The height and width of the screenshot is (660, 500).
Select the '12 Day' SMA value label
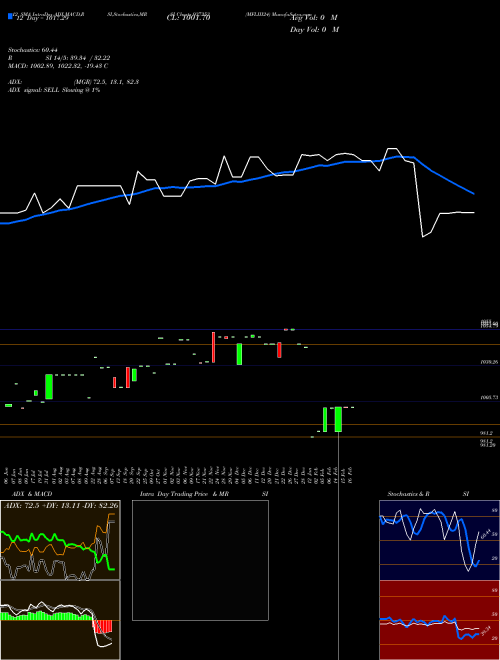41,18
